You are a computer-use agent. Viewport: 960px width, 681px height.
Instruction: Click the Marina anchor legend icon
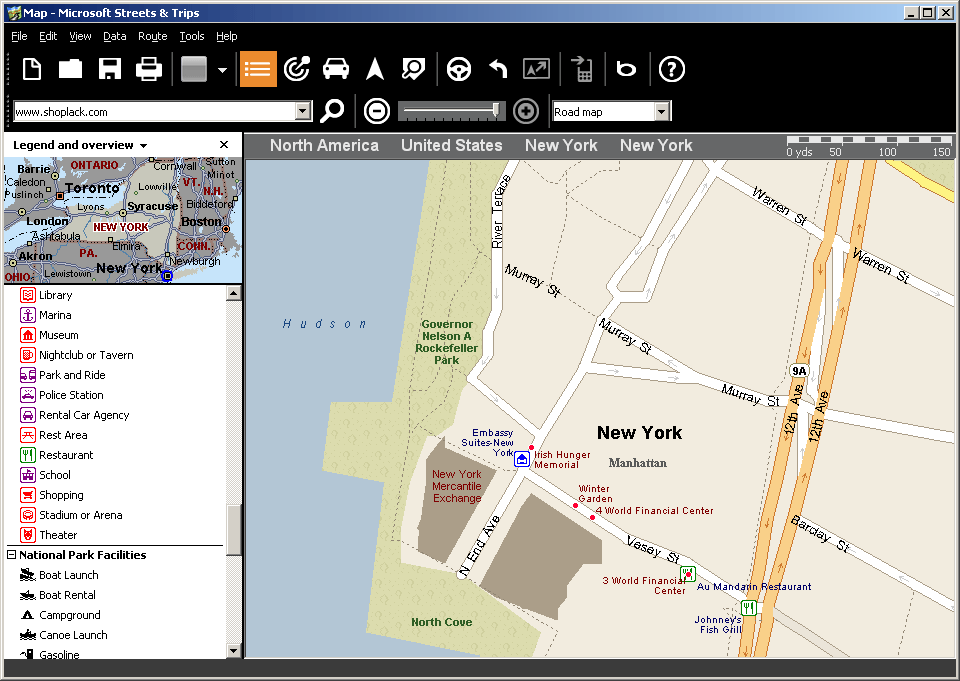(28, 315)
